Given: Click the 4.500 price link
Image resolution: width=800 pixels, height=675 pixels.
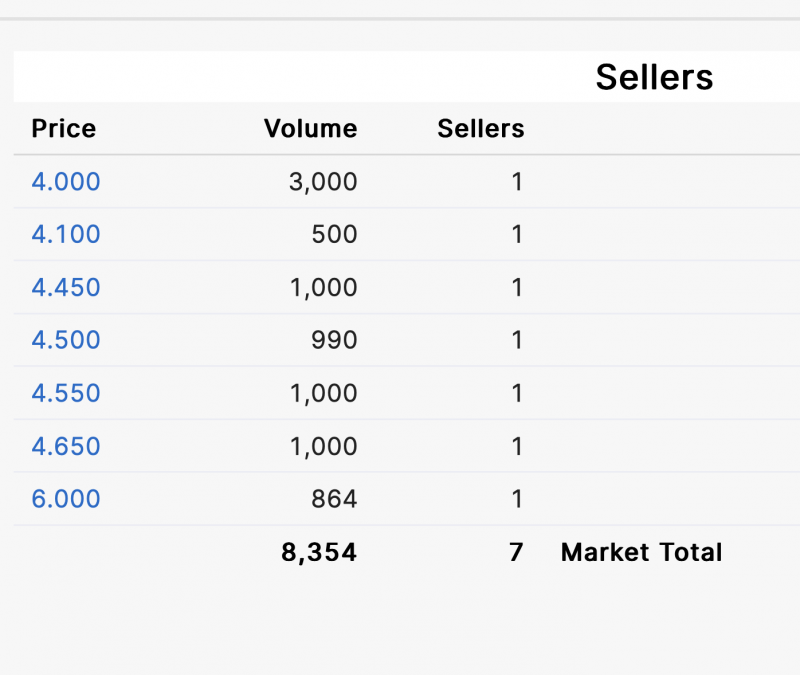Looking at the screenshot, I should pos(66,340).
